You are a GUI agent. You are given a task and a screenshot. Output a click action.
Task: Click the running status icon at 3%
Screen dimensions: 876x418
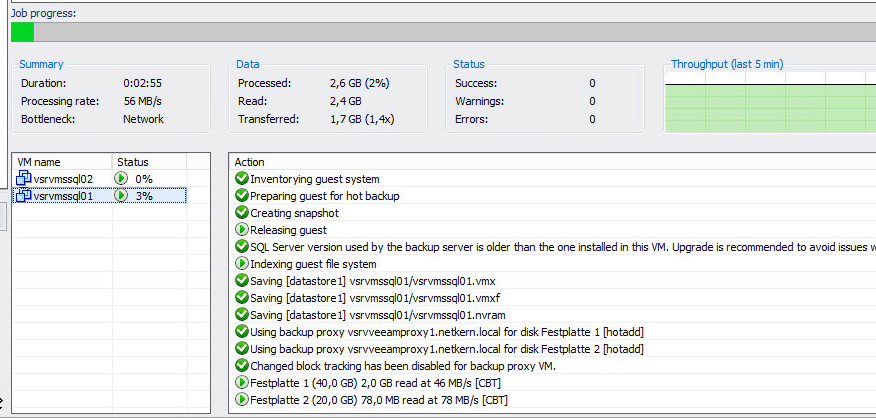(x=120, y=196)
